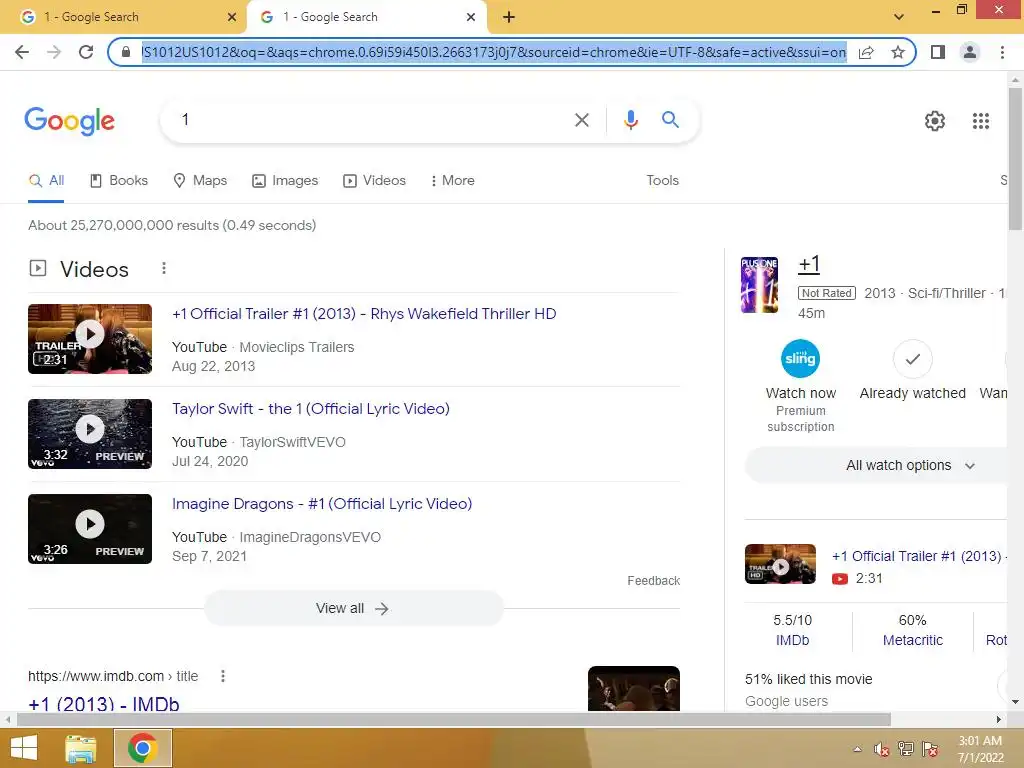
Task: Close the first browser tab
Action: [232, 17]
